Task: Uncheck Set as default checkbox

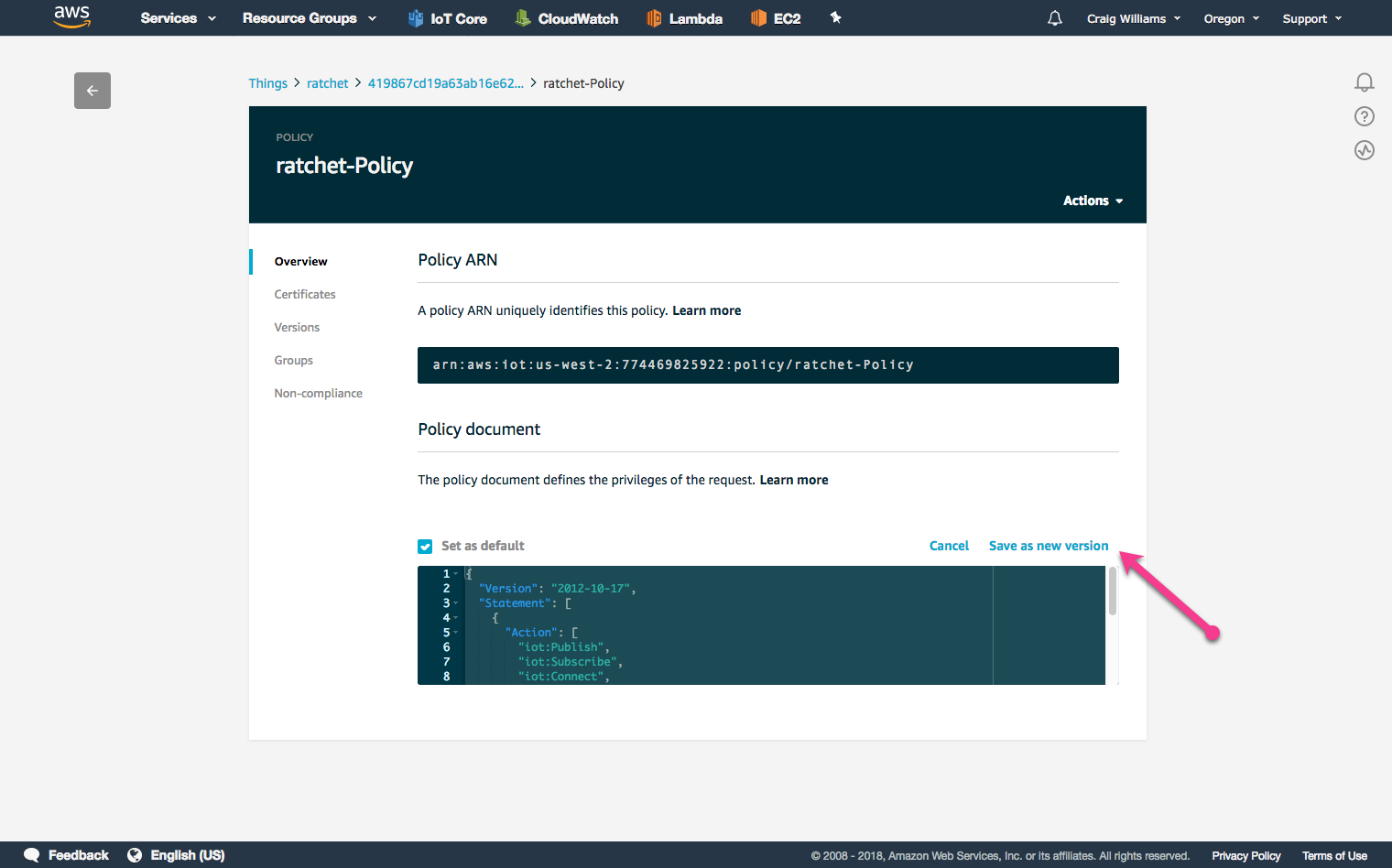Action: pos(425,547)
